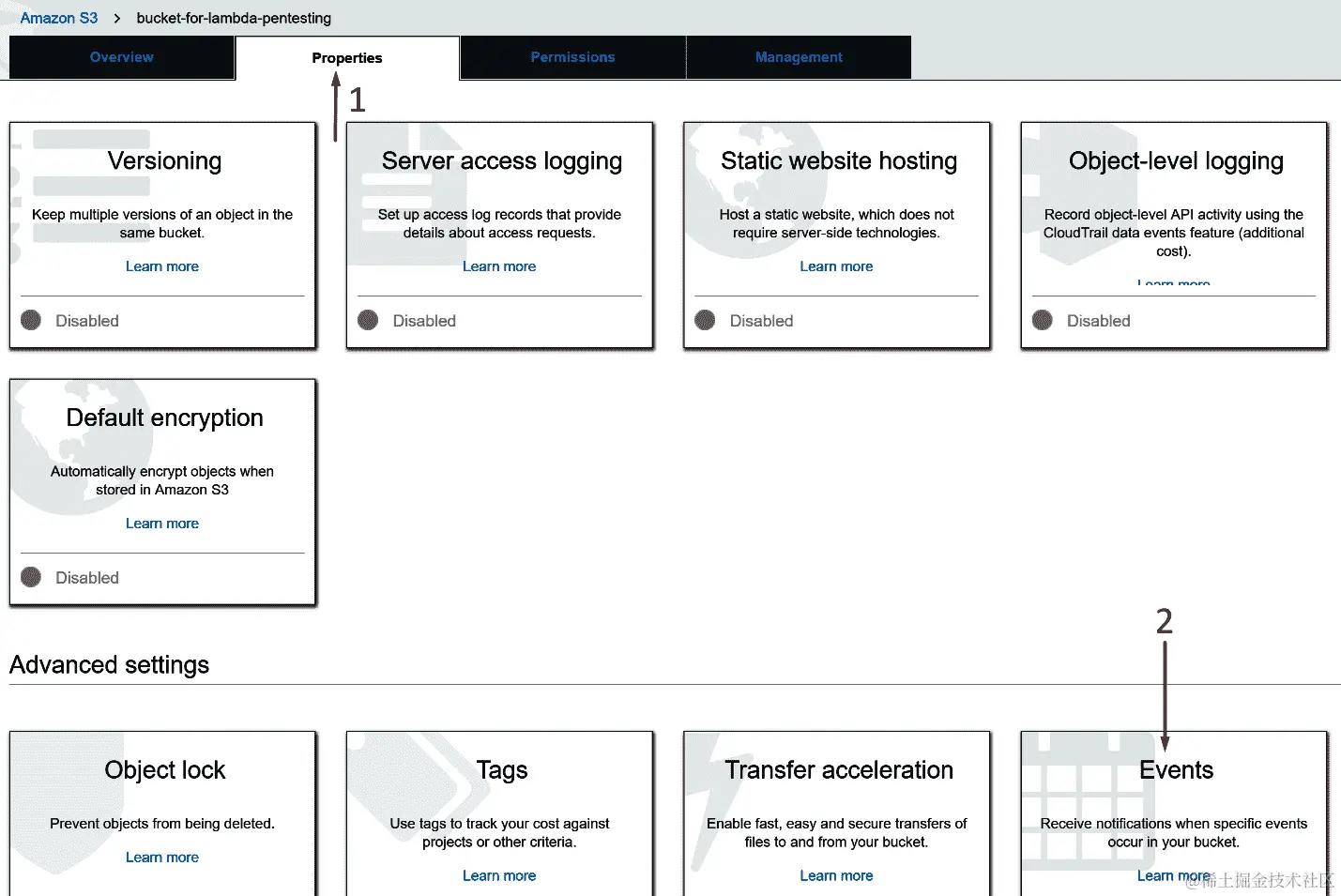
Task: Go to Amazon S3 breadcrumb link
Action: point(59,18)
